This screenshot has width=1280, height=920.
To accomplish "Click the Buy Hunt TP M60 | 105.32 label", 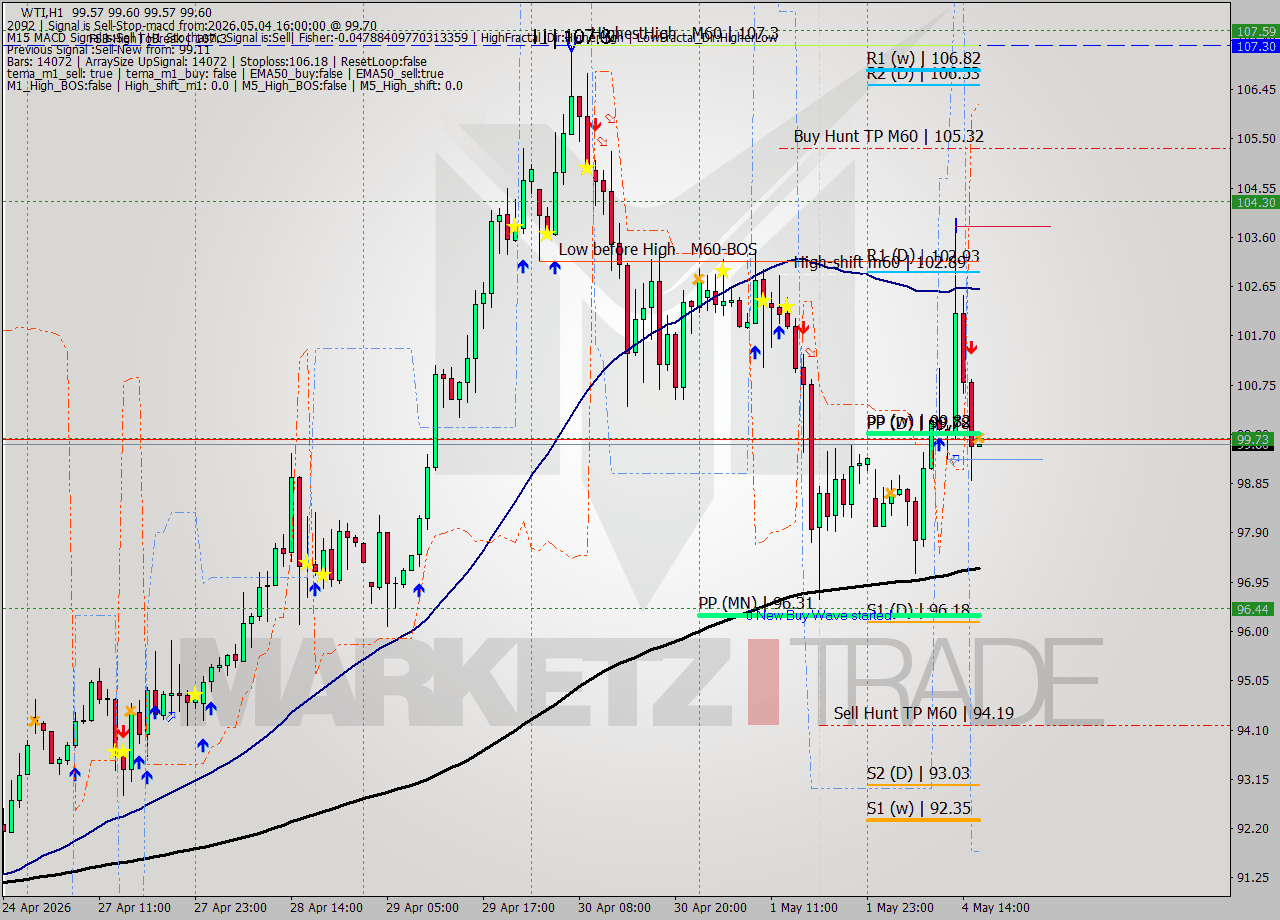I will click(889, 136).
